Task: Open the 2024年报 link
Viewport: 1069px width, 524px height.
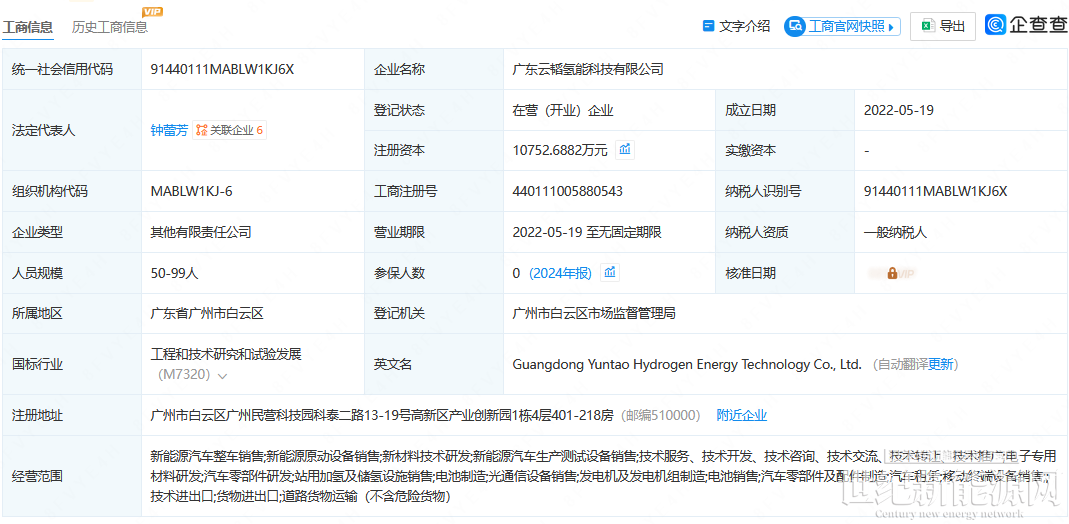Action: 560,273
